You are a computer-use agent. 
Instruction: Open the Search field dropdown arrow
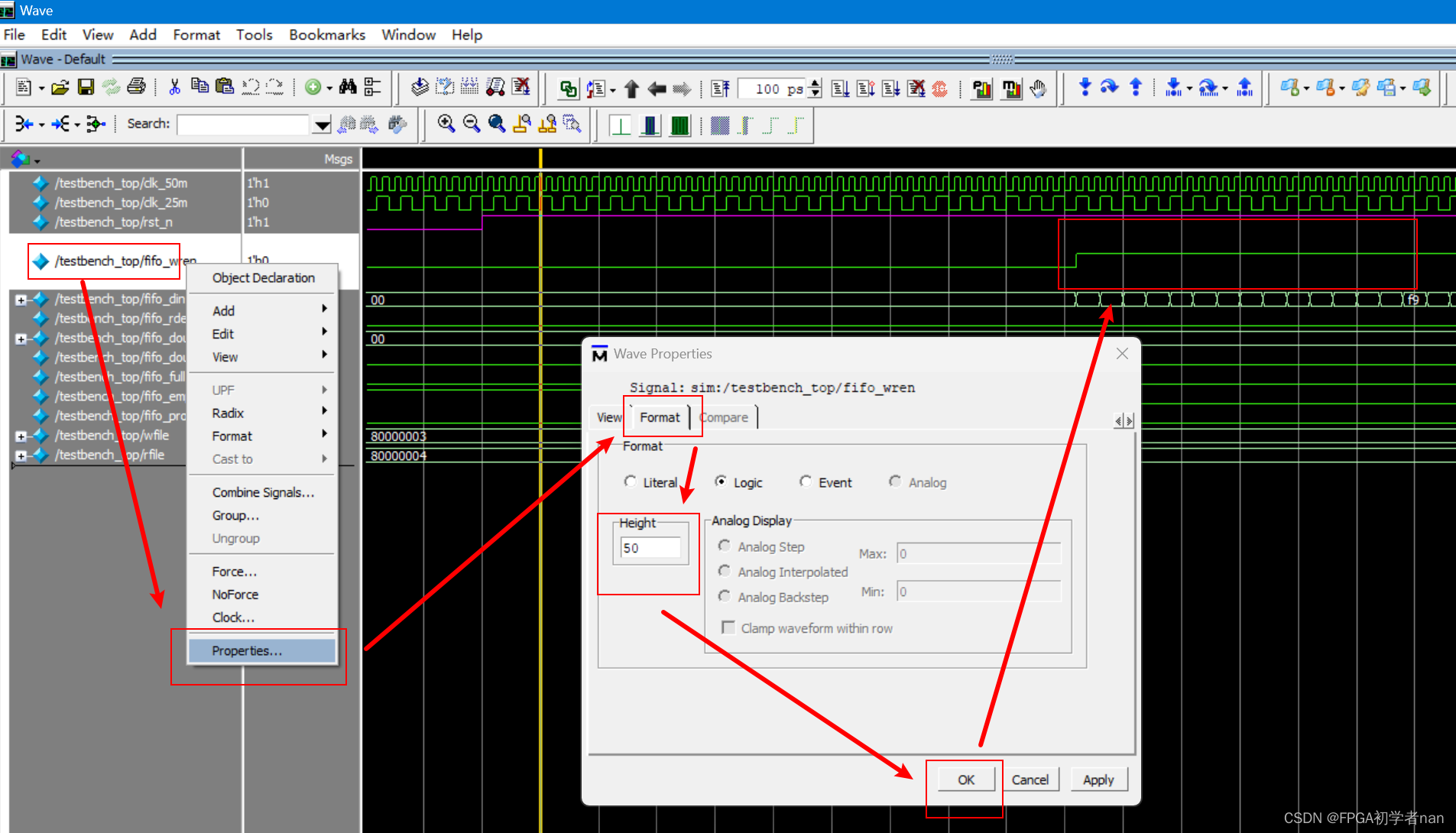(322, 125)
